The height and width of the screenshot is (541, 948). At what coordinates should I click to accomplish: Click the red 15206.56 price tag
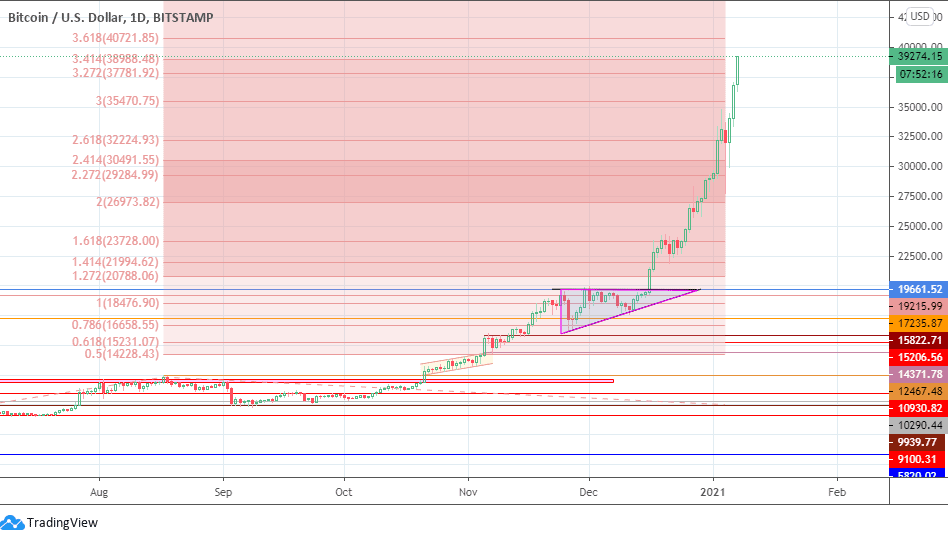pos(919,357)
